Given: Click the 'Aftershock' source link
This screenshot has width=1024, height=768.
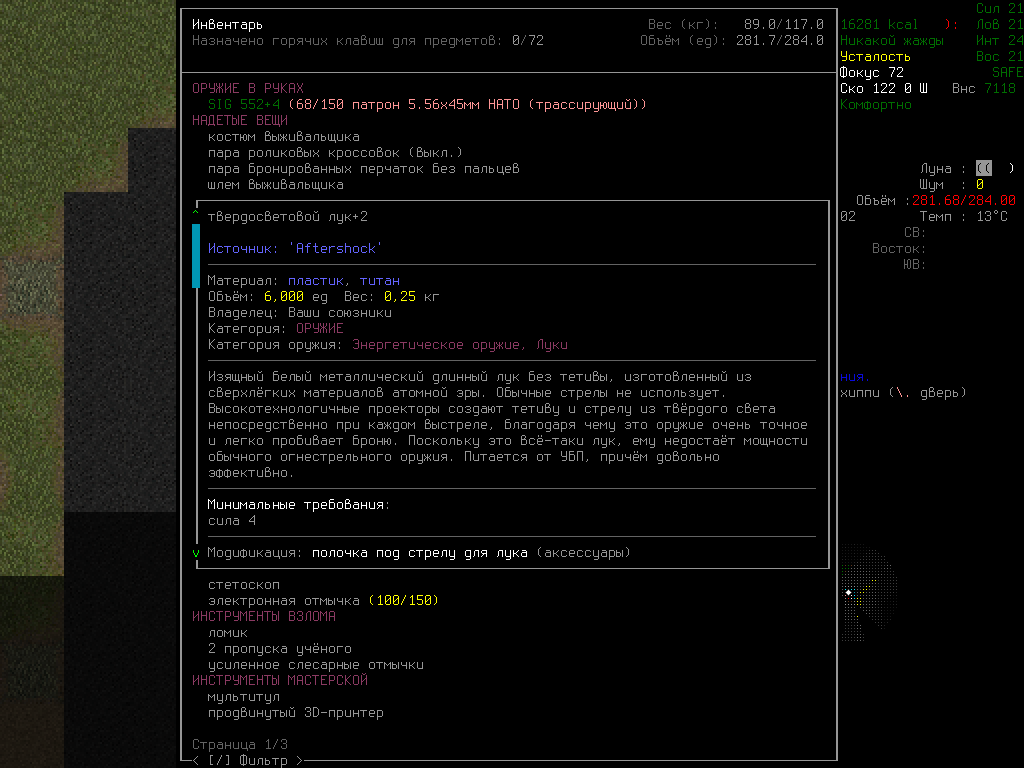Looking at the screenshot, I should click(x=336, y=248).
